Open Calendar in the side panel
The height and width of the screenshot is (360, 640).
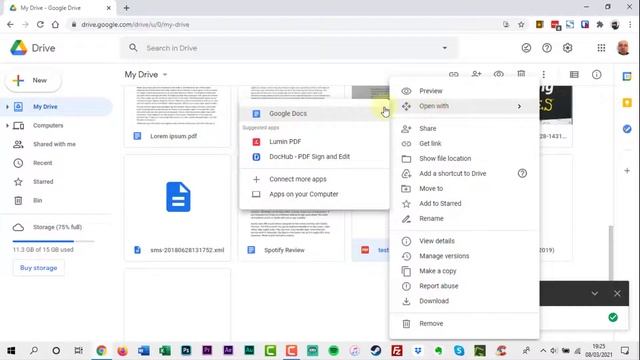click(627, 76)
